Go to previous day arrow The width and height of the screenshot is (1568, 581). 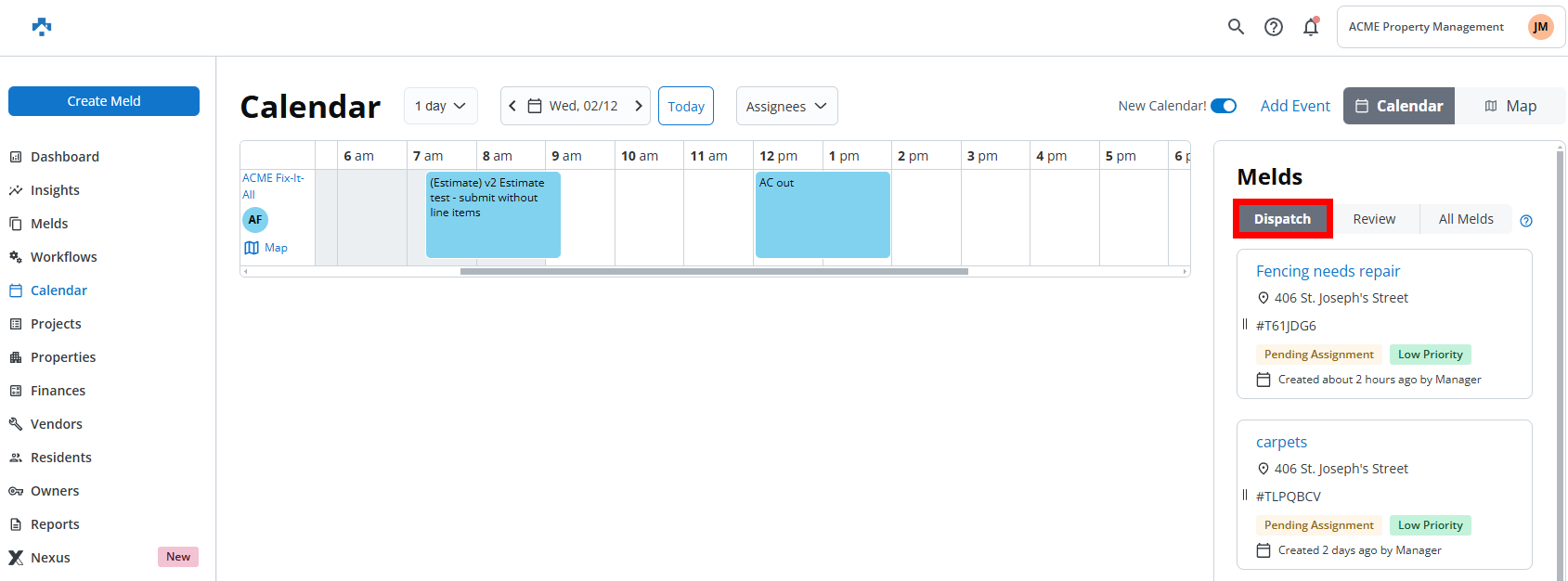512,106
